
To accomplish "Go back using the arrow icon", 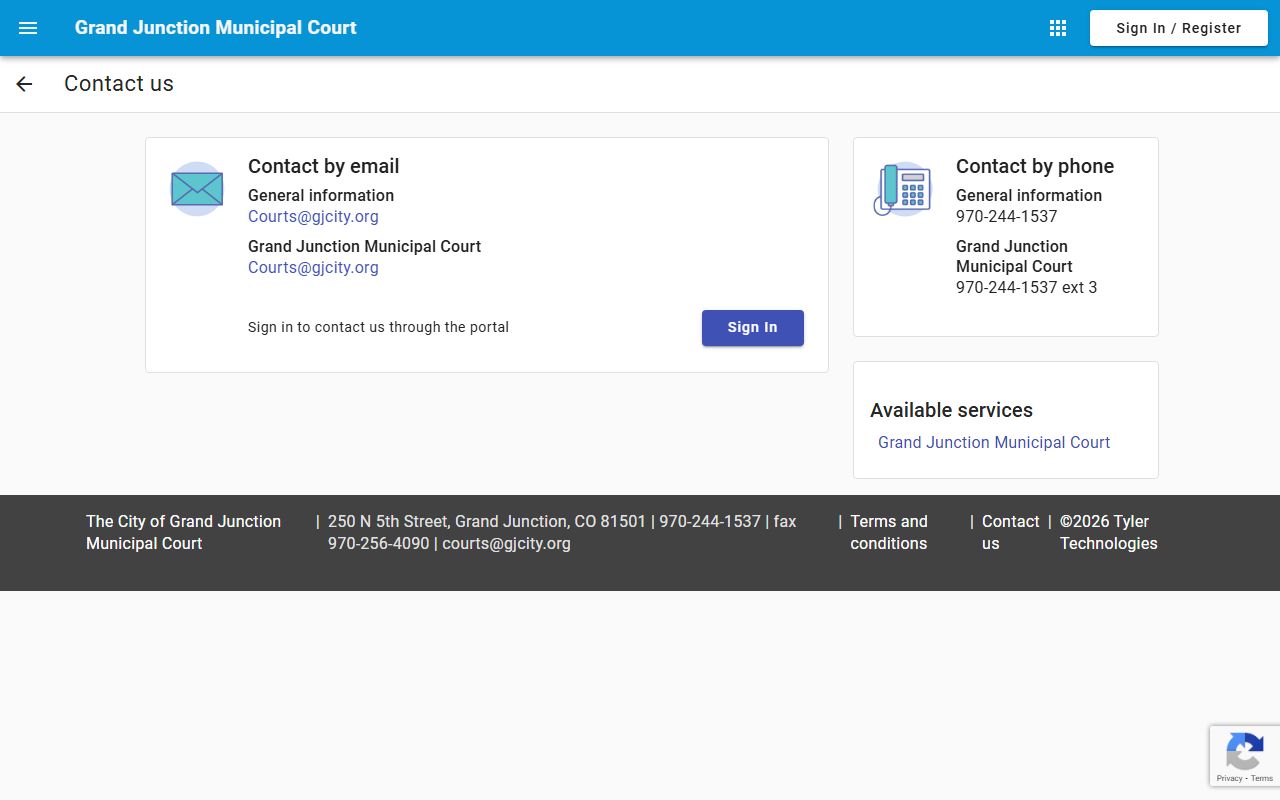I will [24, 84].
